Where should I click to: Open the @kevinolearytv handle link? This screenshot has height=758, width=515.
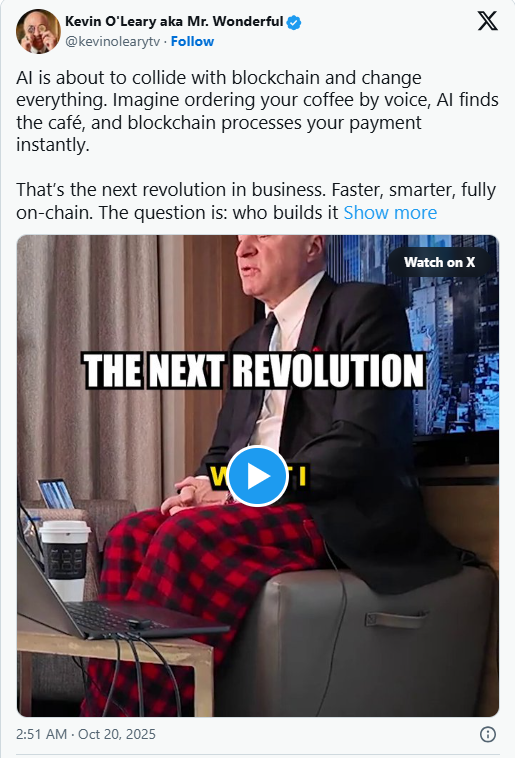click(112, 42)
